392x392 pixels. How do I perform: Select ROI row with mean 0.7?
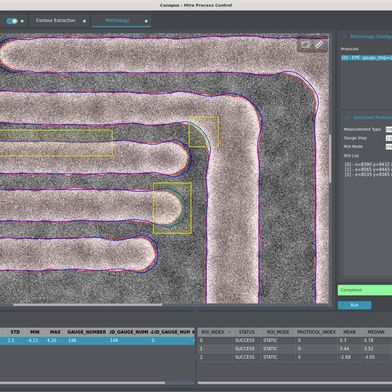[x=295, y=340]
